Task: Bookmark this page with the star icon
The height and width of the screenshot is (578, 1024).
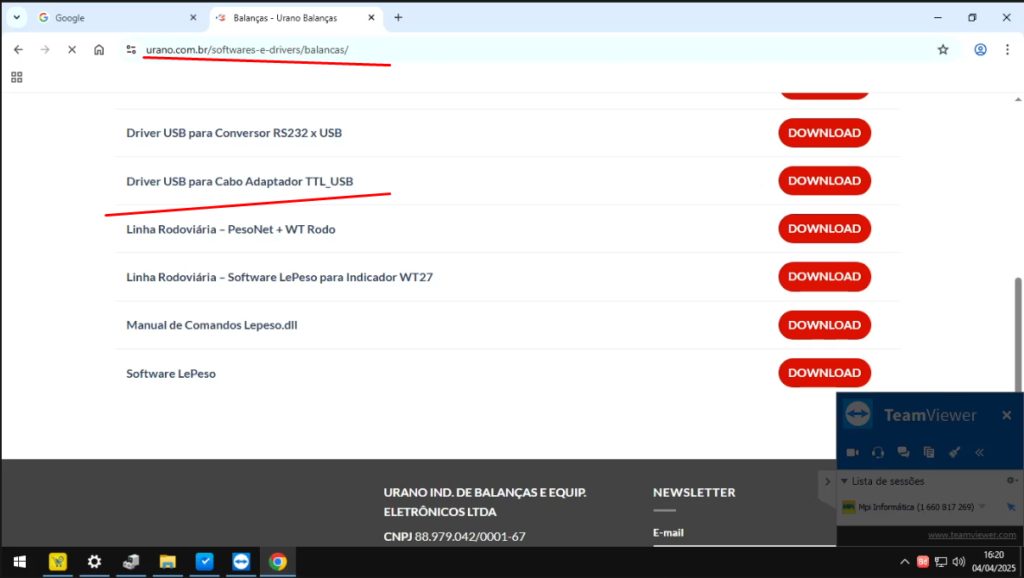Action: tap(942, 50)
